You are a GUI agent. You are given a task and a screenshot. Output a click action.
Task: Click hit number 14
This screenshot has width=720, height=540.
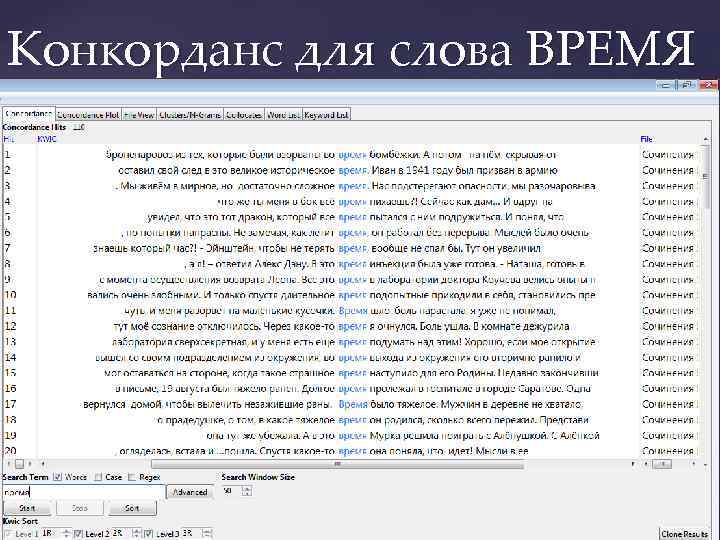click(10, 358)
